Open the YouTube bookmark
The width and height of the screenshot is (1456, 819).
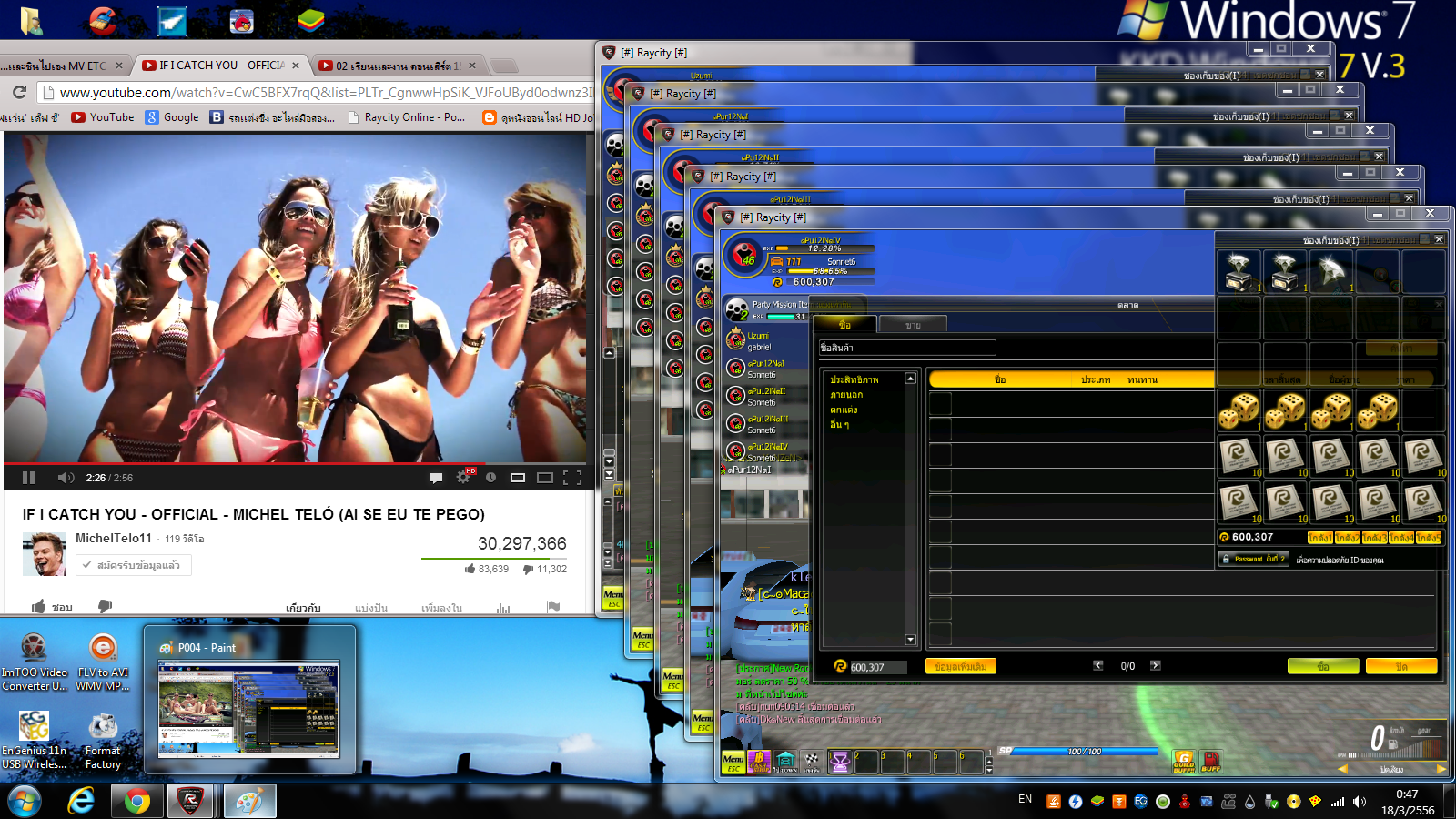(x=103, y=117)
